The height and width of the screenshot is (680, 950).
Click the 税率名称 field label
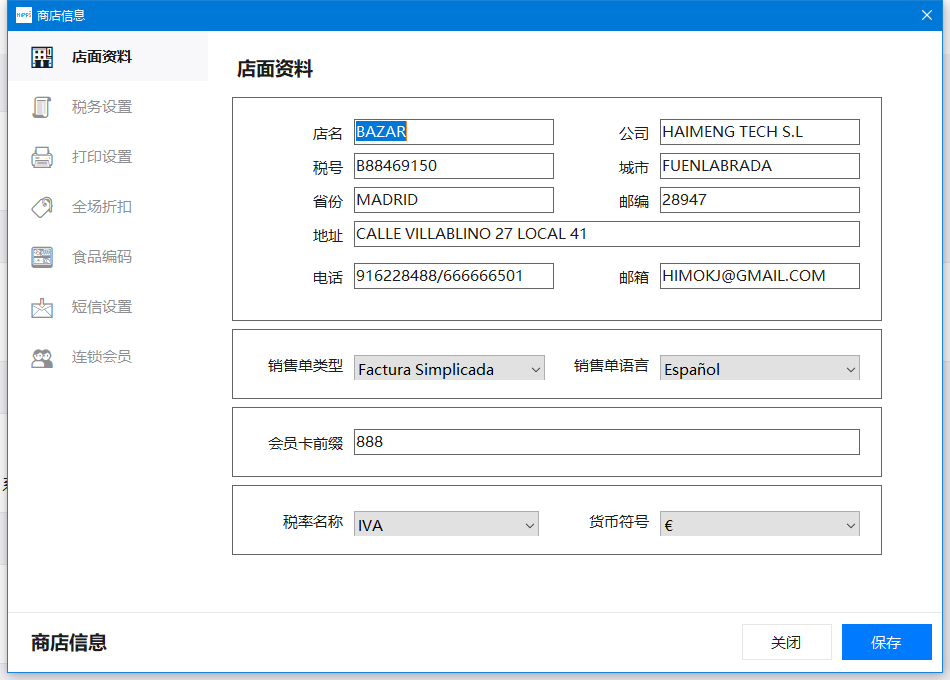tap(313, 522)
